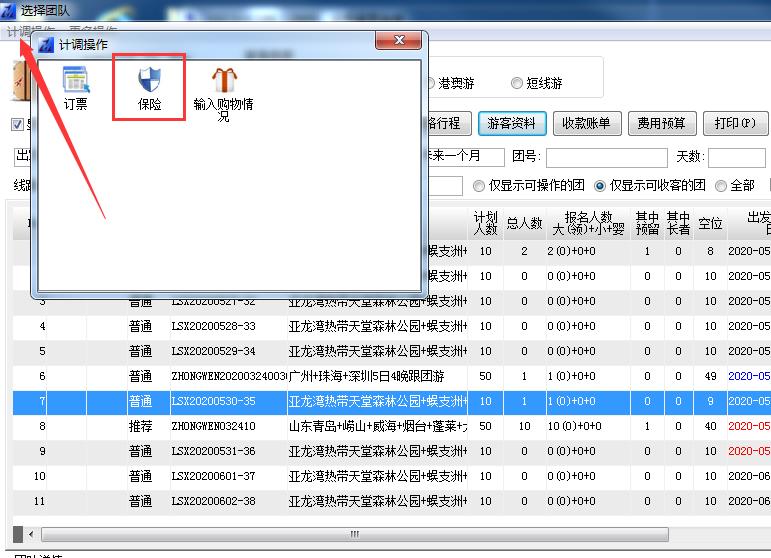
Task: Click the 收款账单 button
Action: coord(586,123)
